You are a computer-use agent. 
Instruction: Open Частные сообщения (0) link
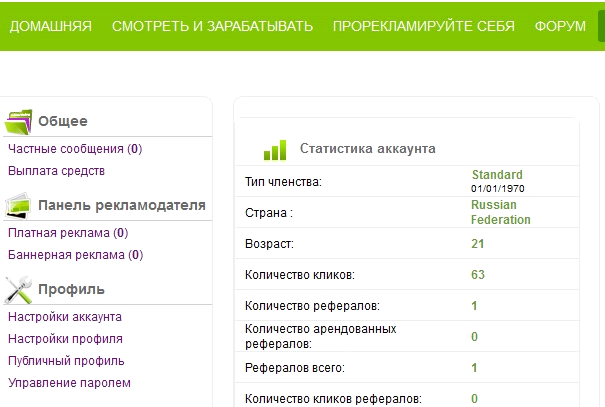[x=75, y=149]
